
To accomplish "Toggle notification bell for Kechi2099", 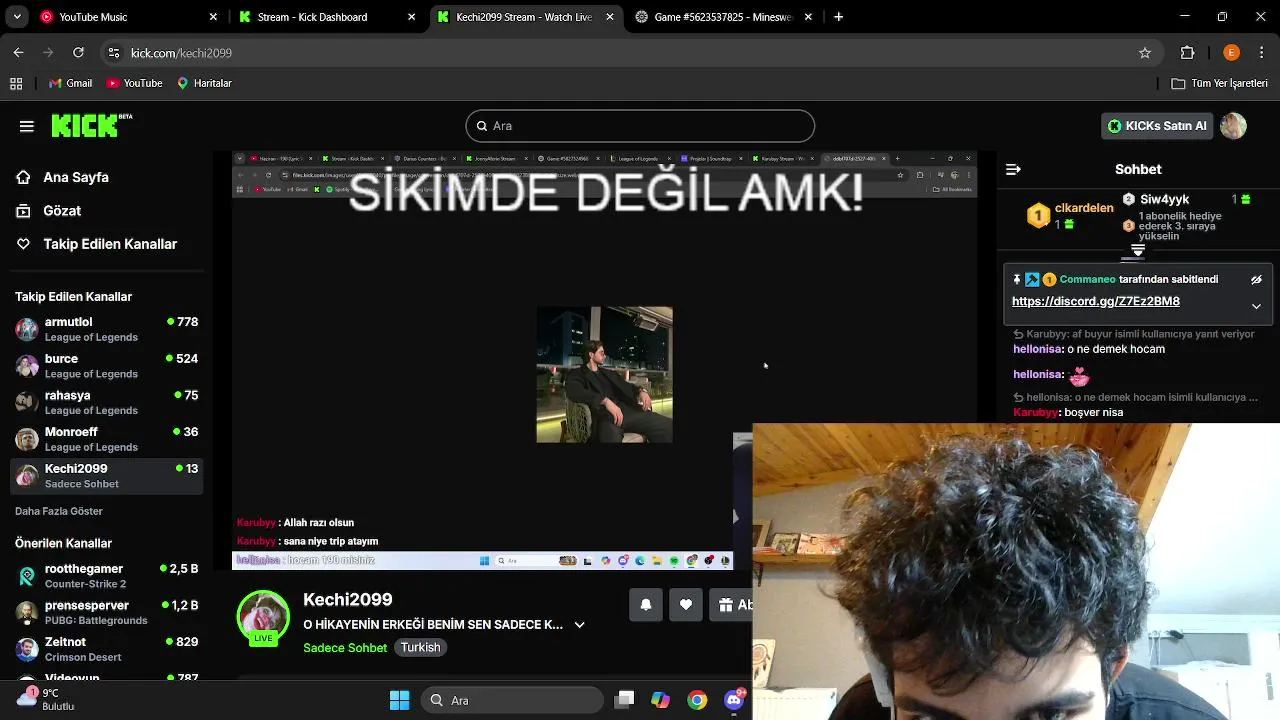I will 646,605.
